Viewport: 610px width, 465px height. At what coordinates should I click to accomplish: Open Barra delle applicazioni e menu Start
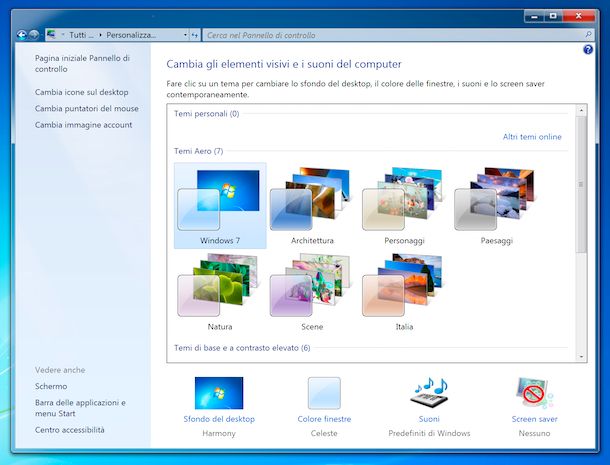click(x=80, y=408)
